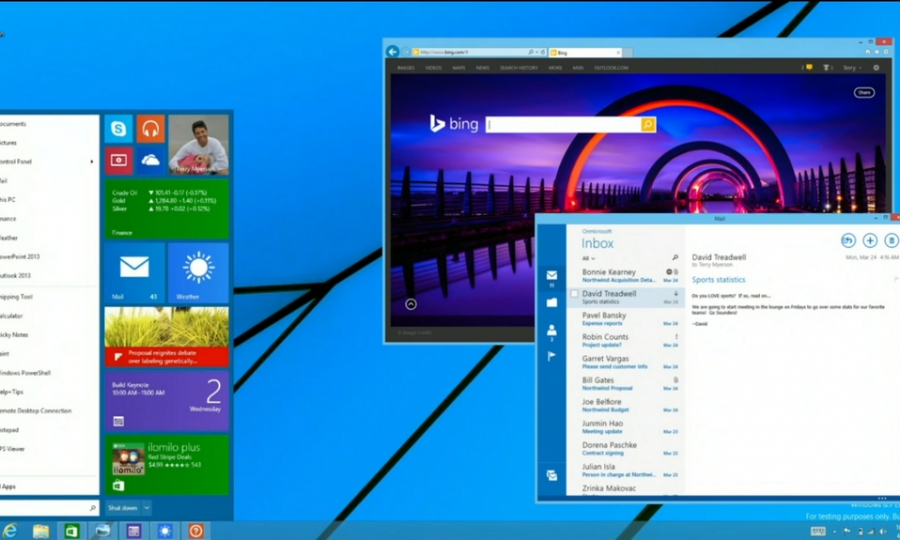900x540 pixels.
Task: Open the Bonnie Kearney email
Action: point(626,275)
